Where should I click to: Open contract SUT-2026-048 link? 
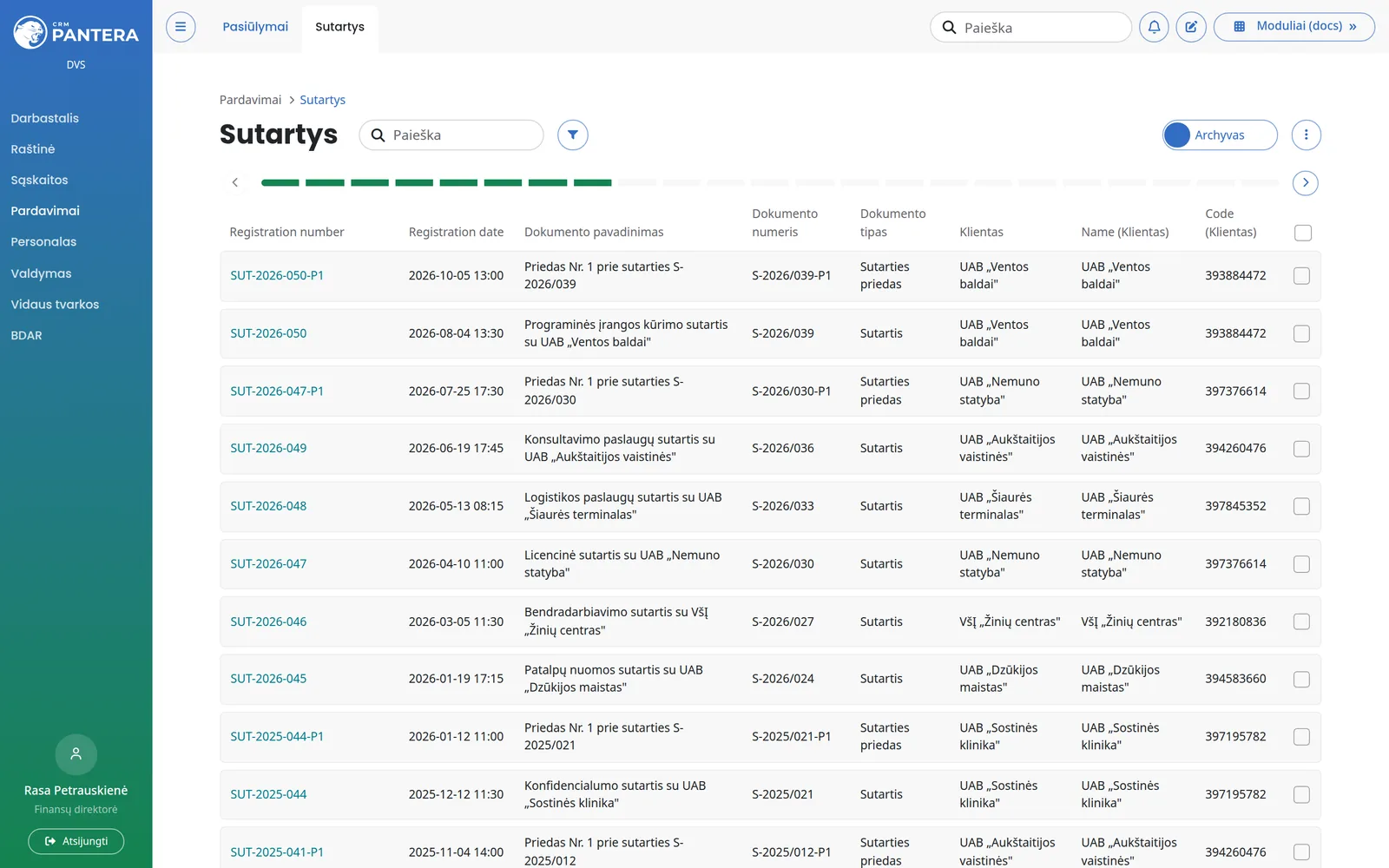coord(268,506)
